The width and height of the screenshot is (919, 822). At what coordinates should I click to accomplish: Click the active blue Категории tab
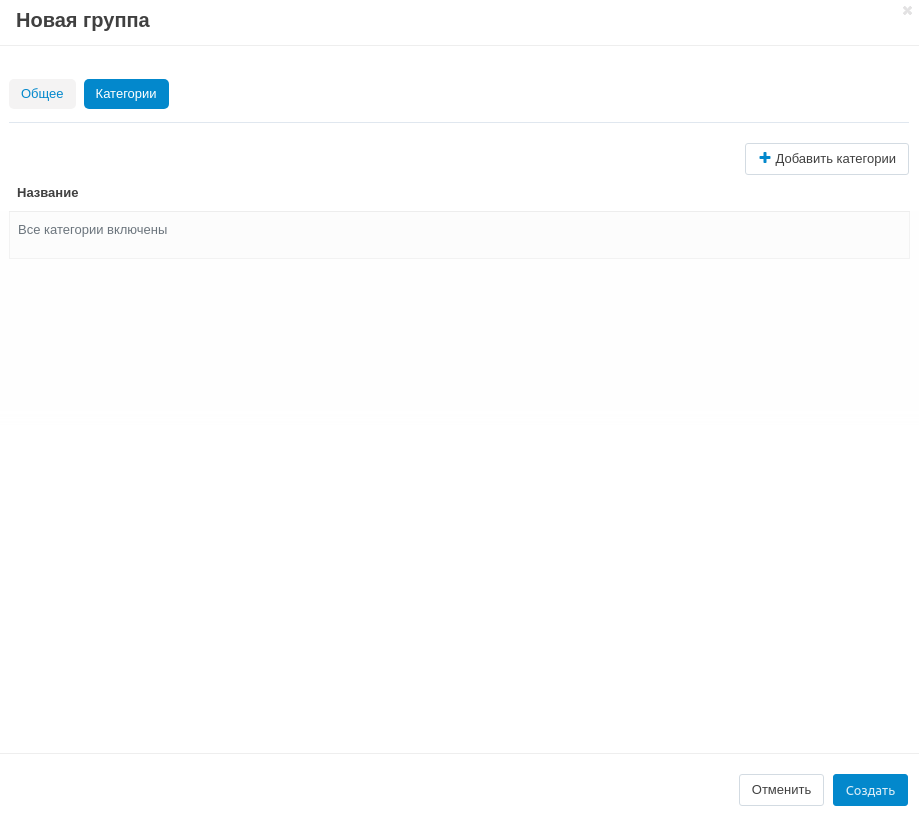pos(126,94)
